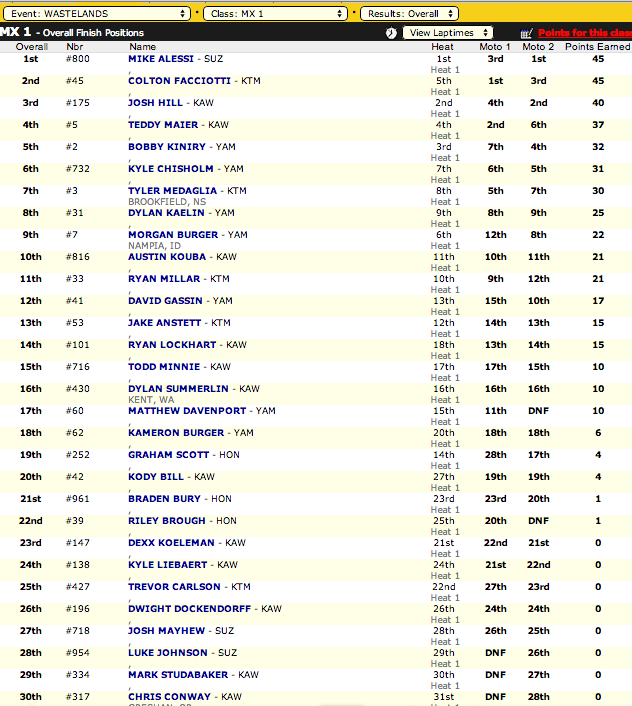
Task: Select Chris Conway in the last row
Action: pos(167,697)
